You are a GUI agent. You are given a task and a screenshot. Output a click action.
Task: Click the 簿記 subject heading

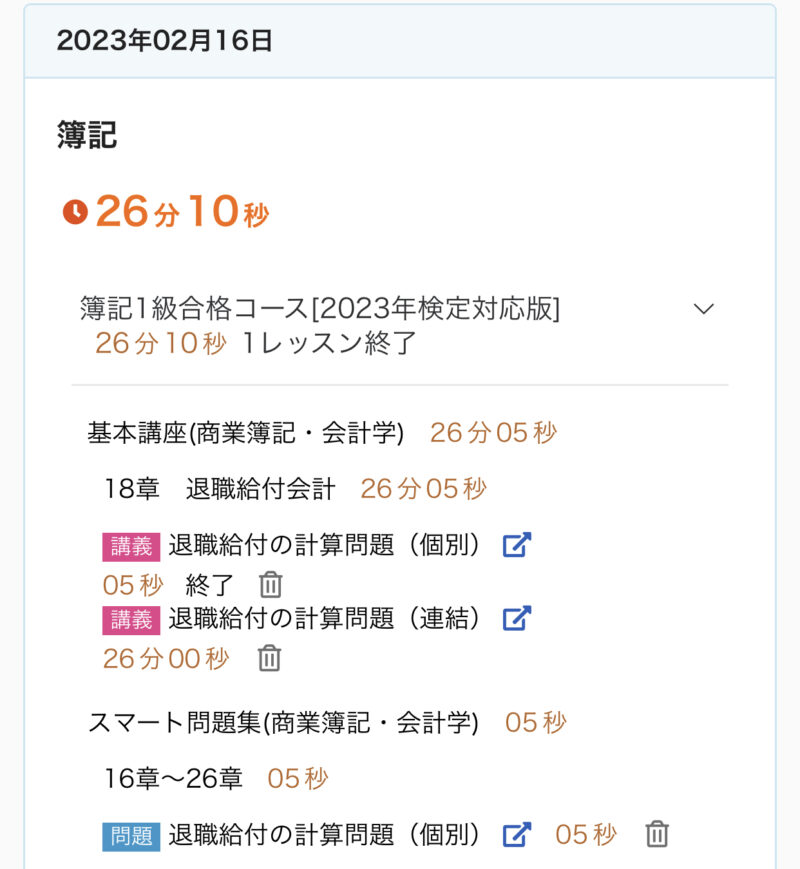tap(87, 136)
